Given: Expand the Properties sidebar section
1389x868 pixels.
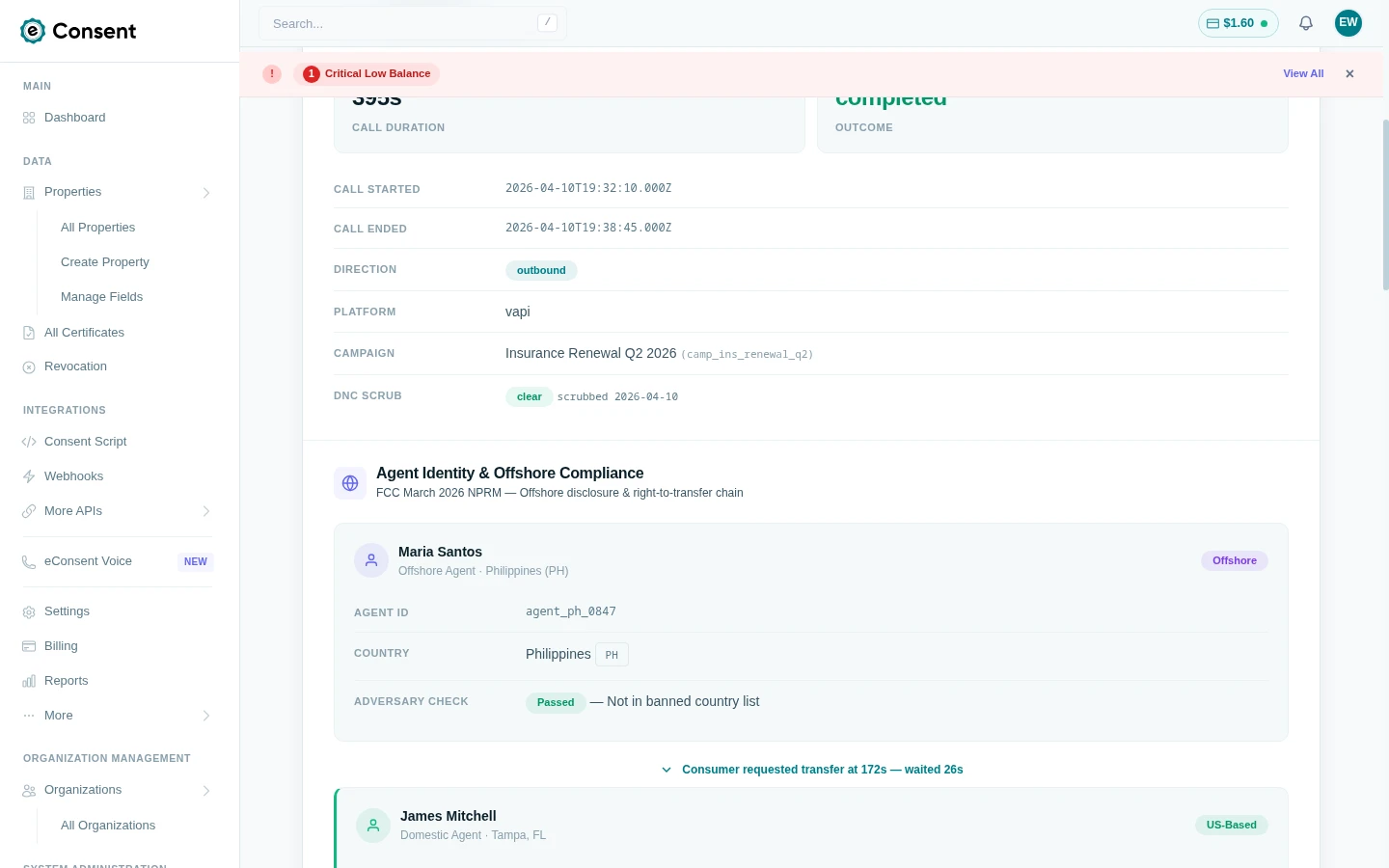Looking at the screenshot, I should coord(206,193).
